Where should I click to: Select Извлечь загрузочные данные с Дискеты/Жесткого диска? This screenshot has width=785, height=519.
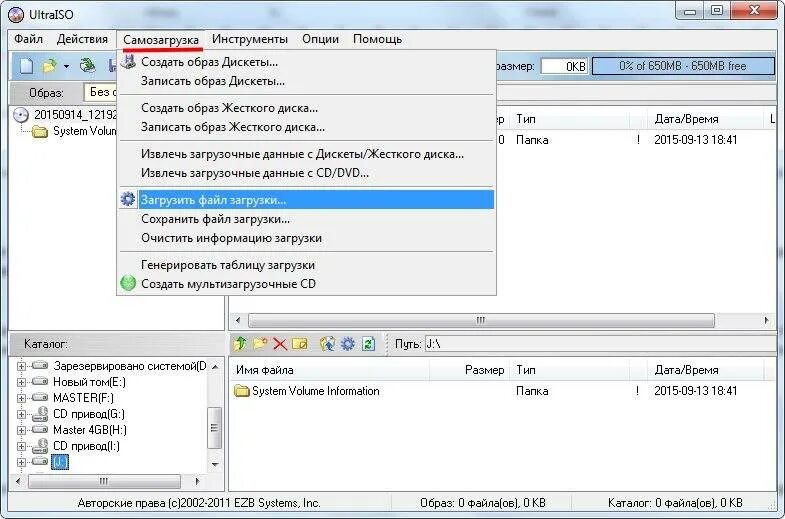coord(306,154)
